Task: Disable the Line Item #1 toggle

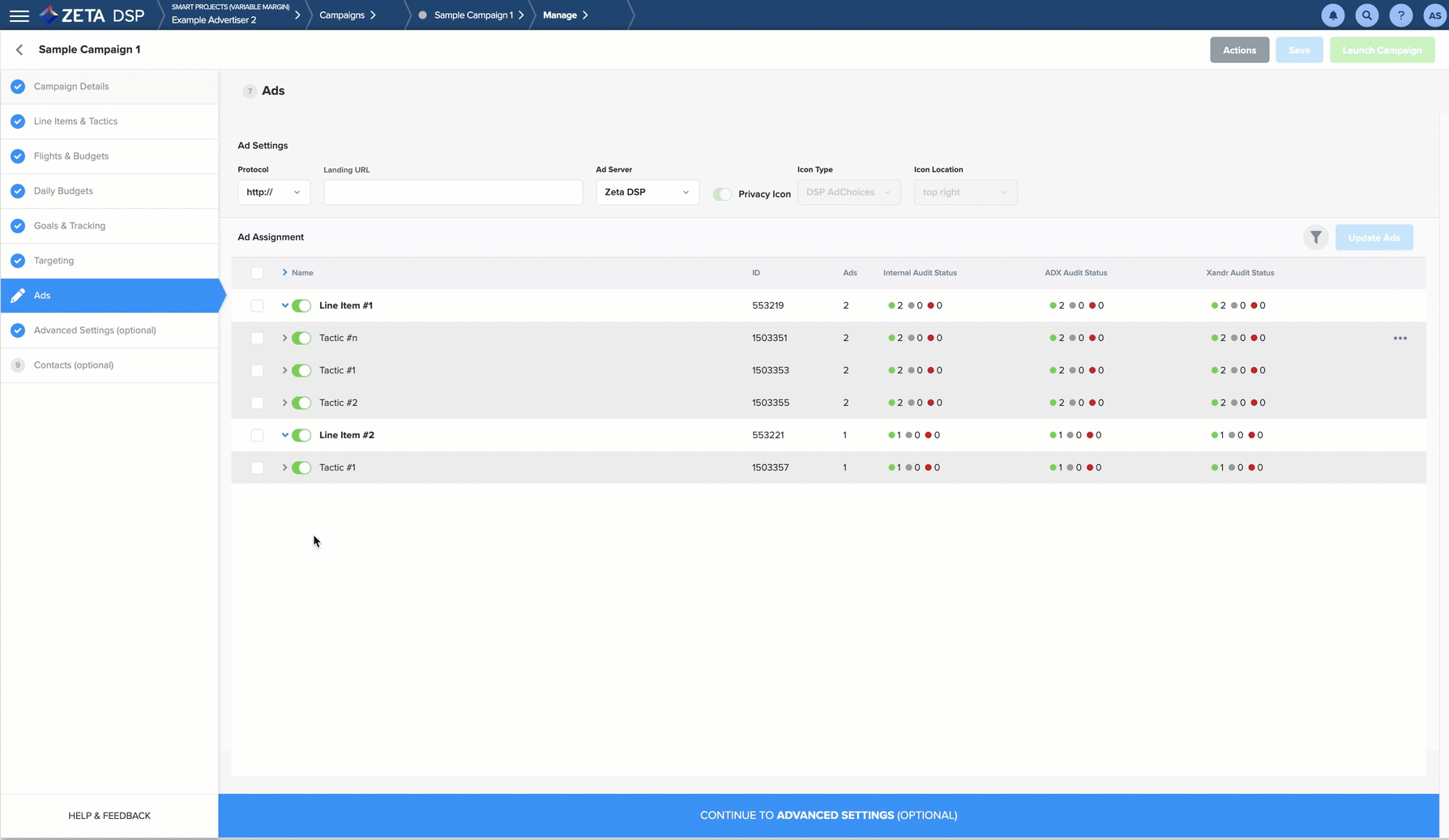Action: click(301, 305)
